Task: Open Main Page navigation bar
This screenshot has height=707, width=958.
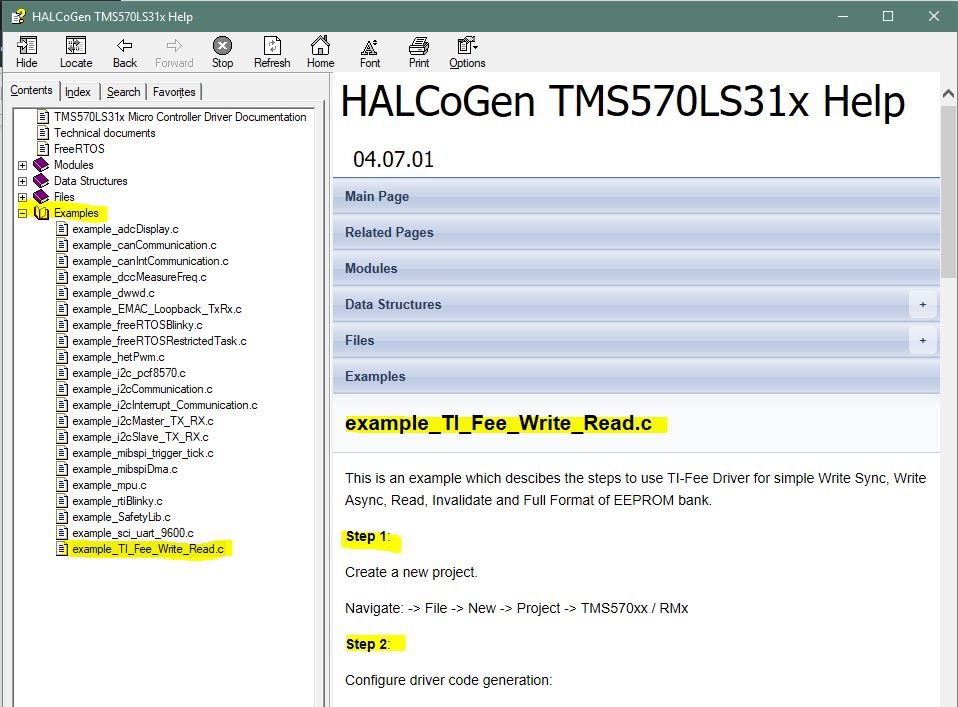Action: (636, 196)
